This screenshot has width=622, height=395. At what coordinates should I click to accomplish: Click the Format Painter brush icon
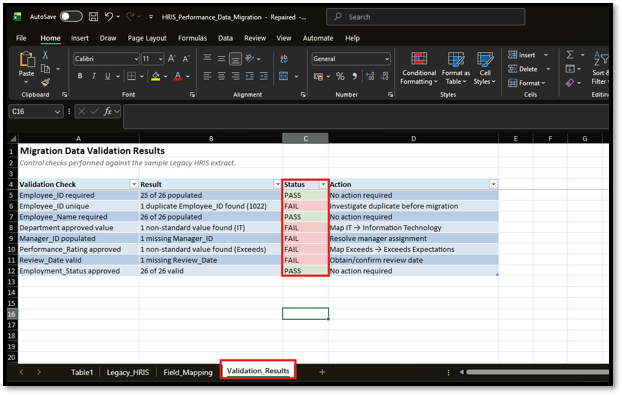(46, 82)
